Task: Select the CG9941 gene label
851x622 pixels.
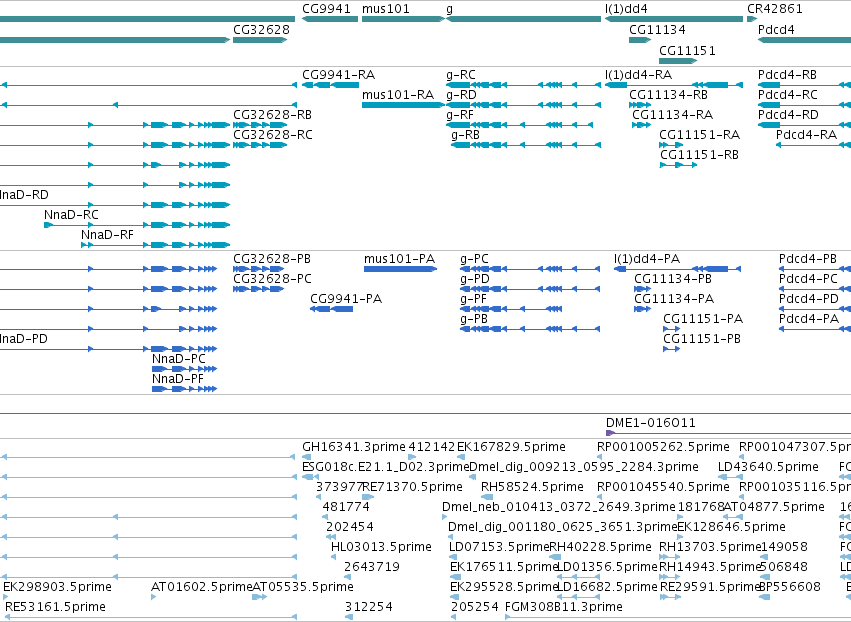Action: [326, 9]
